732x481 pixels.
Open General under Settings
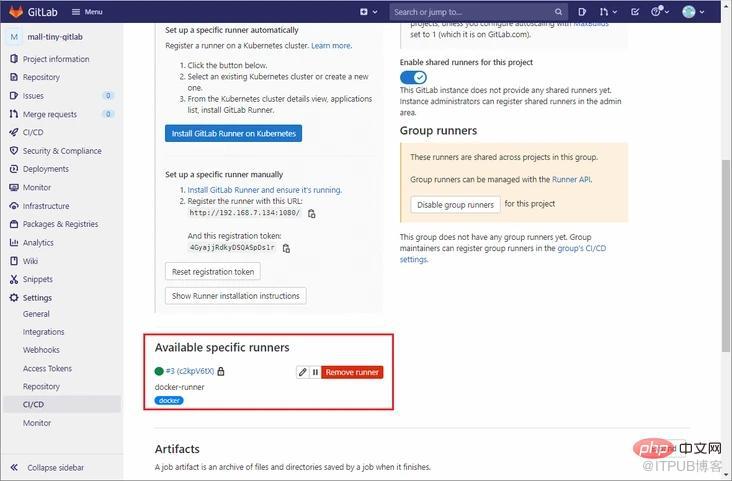[x=36, y=314]
